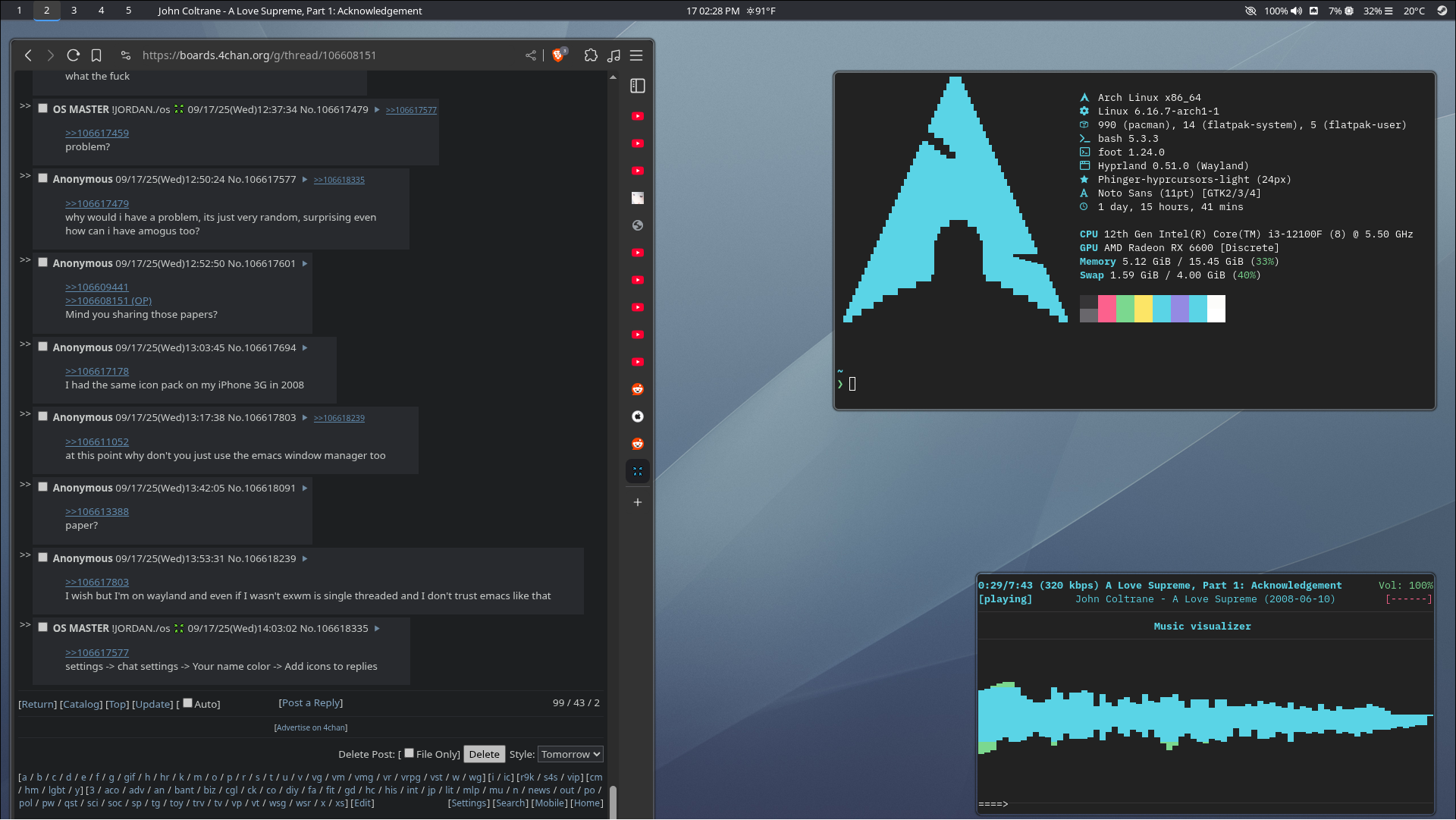Open post menu arrow for No.106617479
This screenshot has height=820, width=1456.
[377, 110]
